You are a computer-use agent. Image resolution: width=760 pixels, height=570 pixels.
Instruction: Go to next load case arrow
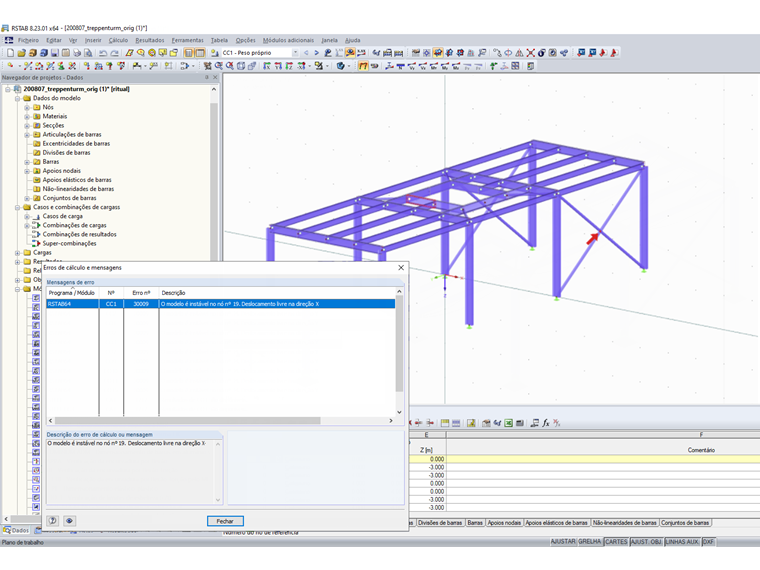[x=317, y=53]
